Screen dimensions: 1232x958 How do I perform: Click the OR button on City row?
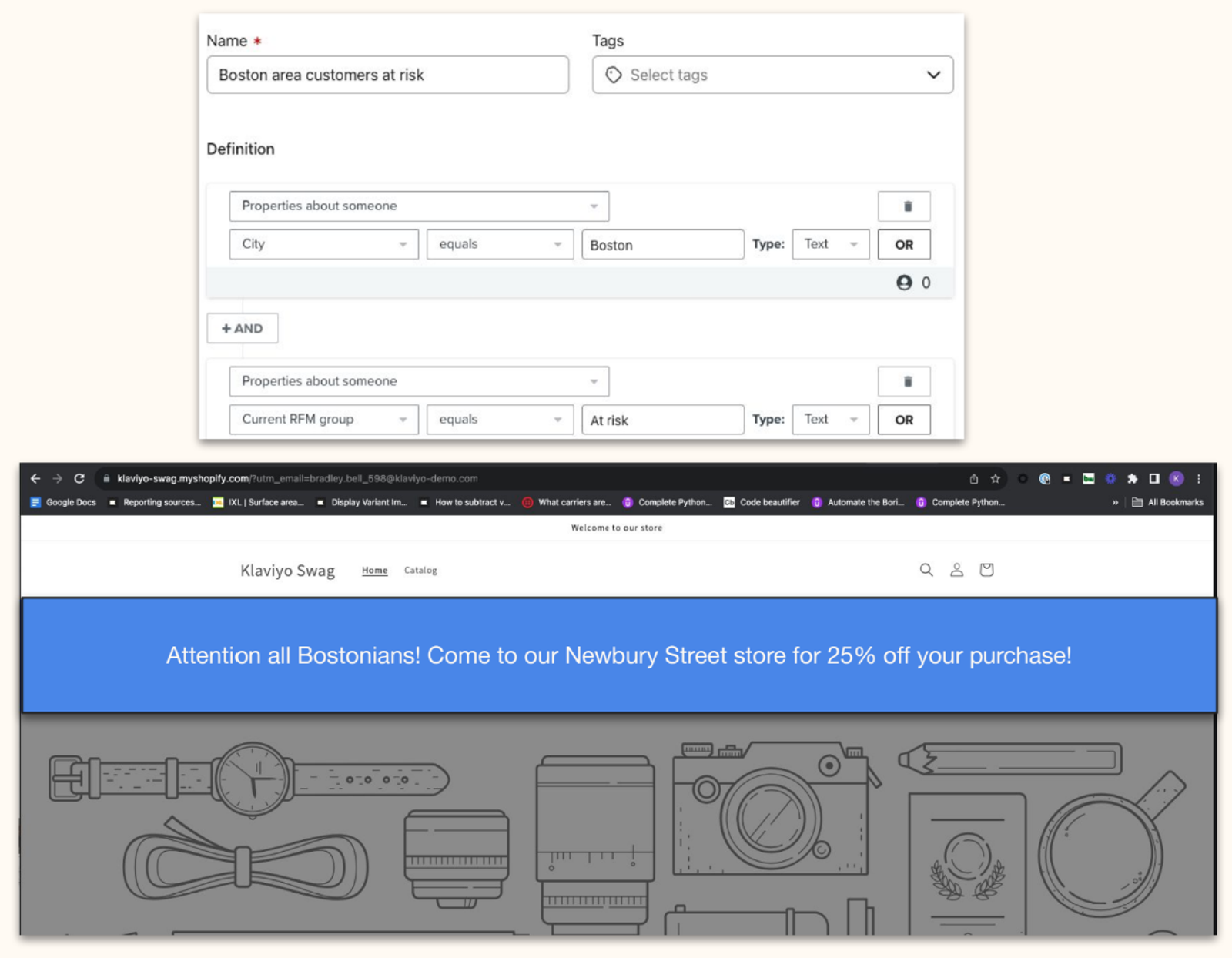pos(904,245)
